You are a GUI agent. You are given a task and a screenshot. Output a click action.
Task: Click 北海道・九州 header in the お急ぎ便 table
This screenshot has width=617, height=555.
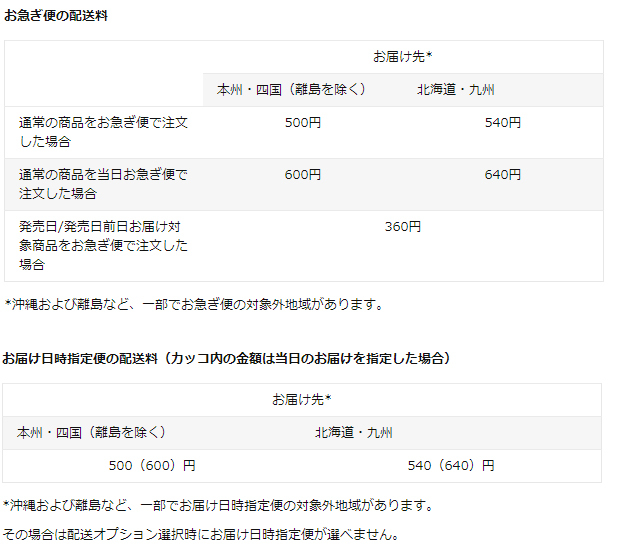point(455,90)
